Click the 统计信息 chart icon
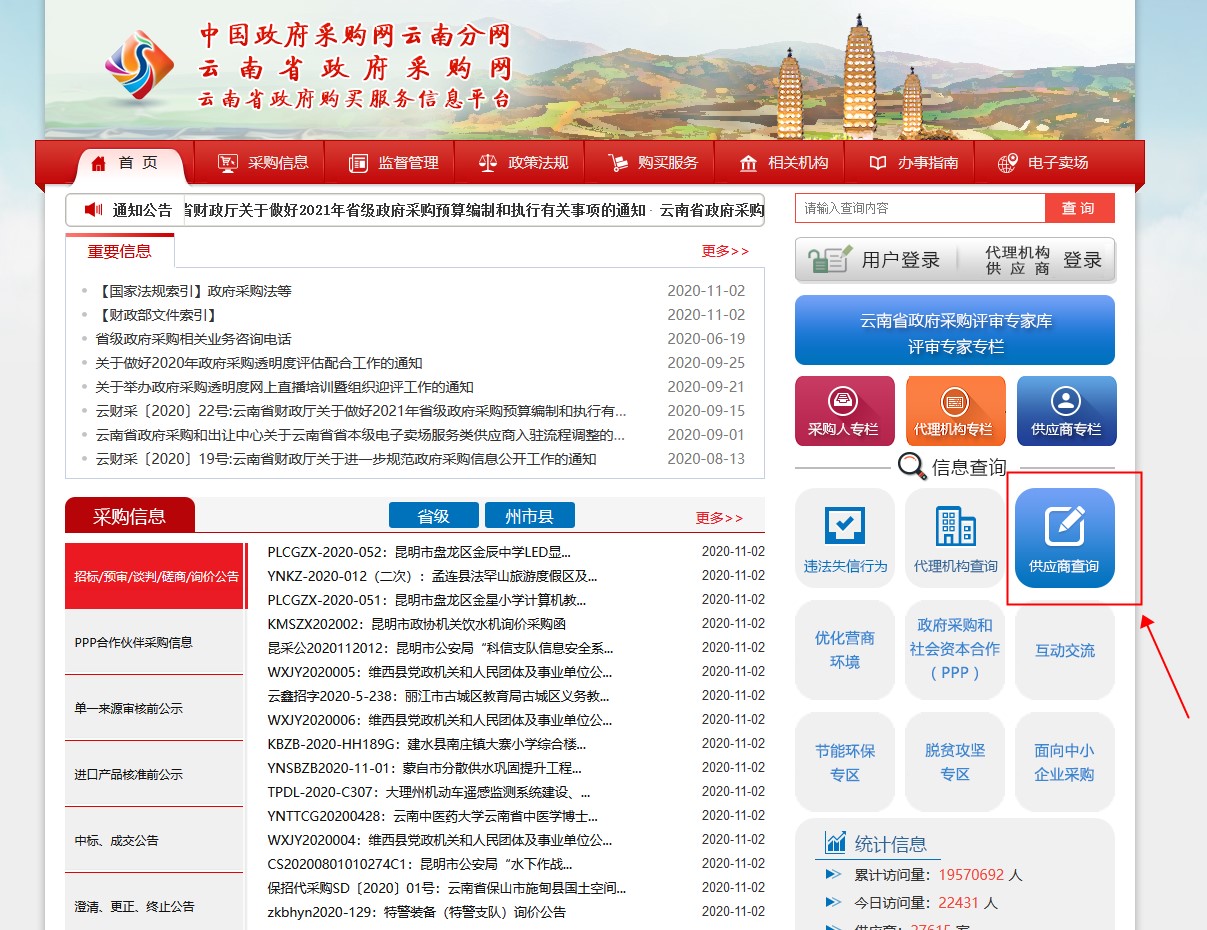 click(x=836, y=842)
